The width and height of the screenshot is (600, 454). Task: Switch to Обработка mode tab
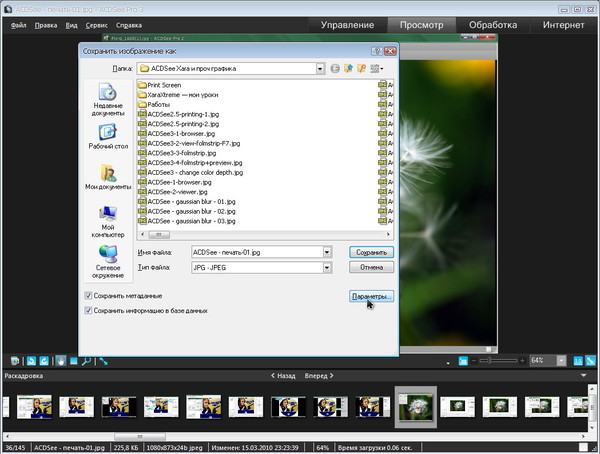pyautogui.click(x=493, y=25)
